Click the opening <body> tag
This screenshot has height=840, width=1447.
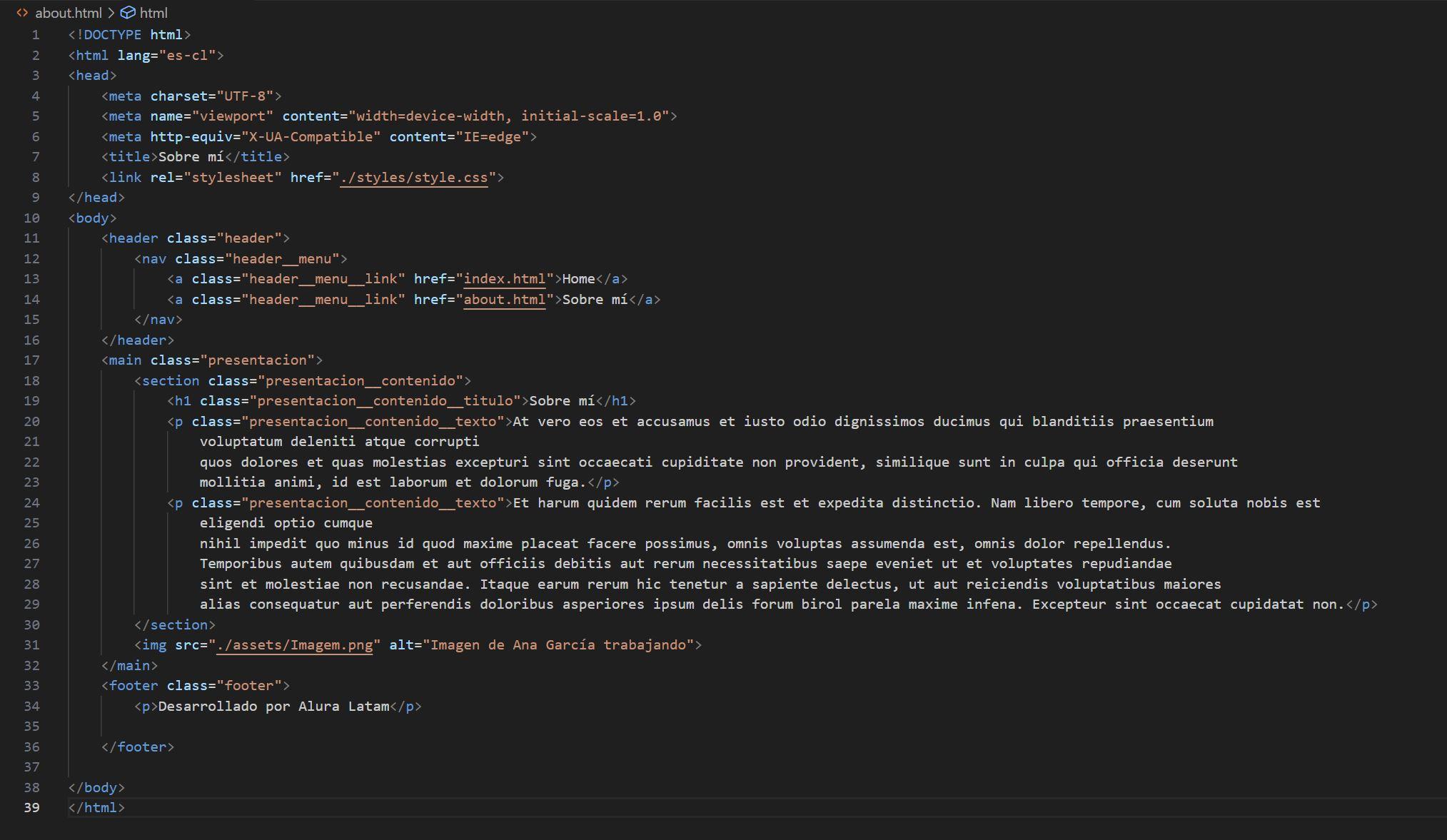(93, 218)
